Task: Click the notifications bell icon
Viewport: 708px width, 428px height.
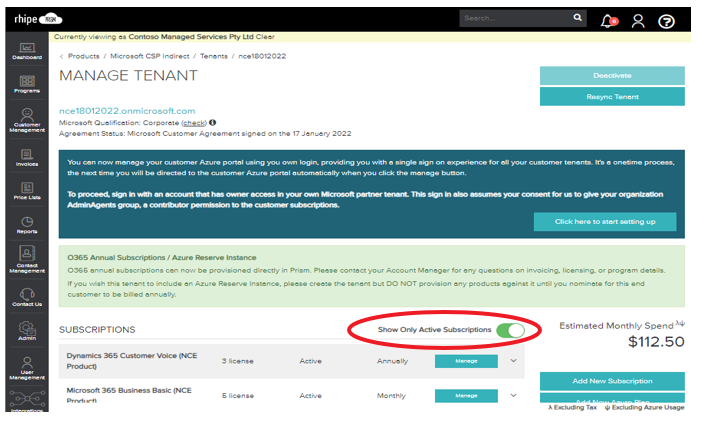Action: (609, 21)
